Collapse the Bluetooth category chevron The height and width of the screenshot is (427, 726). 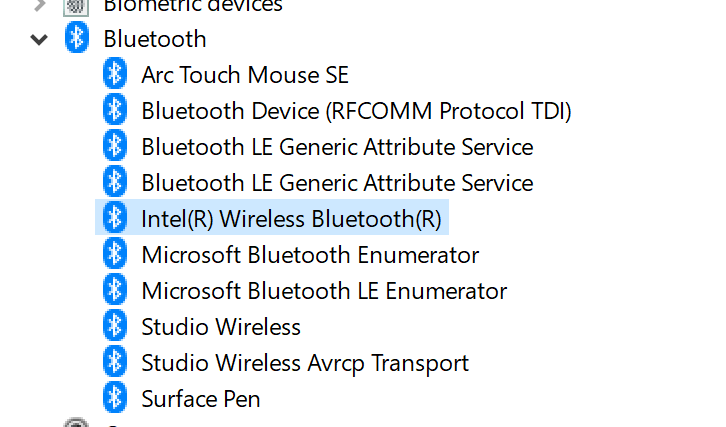pyautogui.click(x=39, y=39)
